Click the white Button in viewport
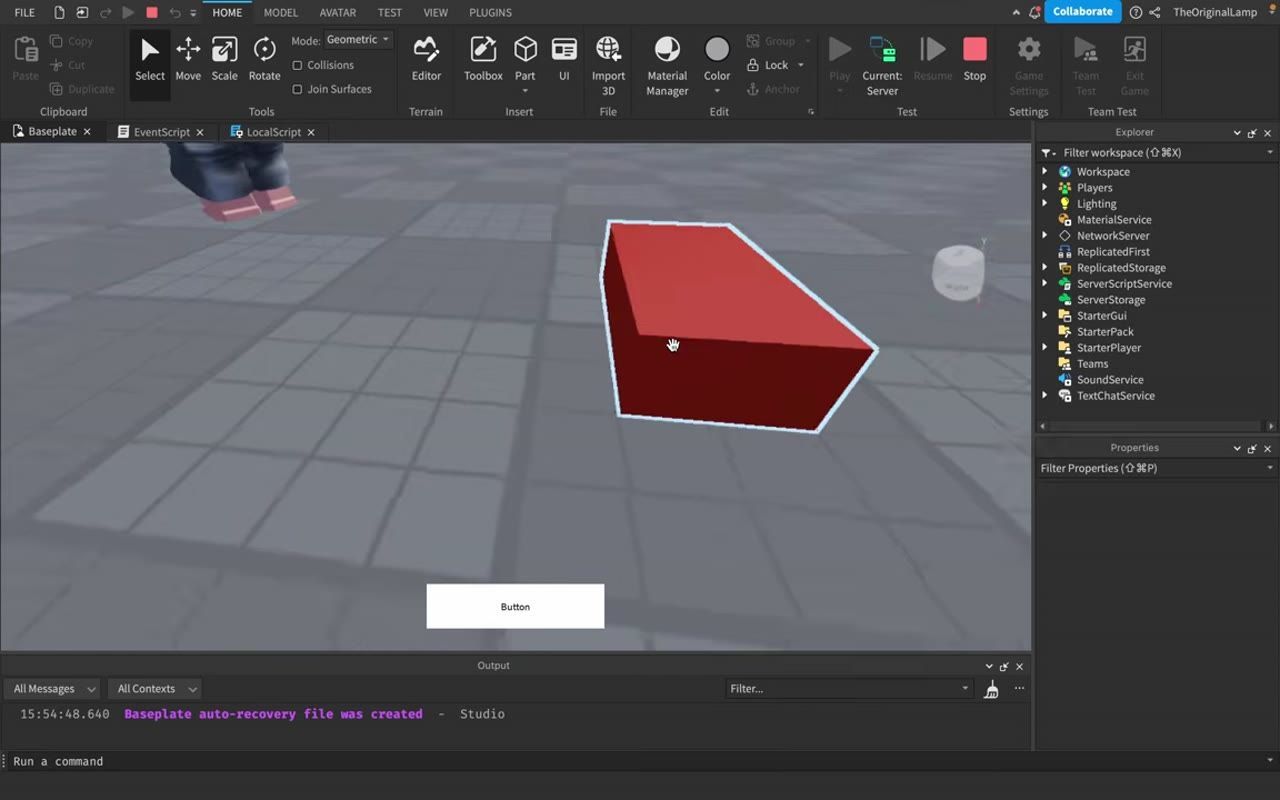 tap(515, 606)
